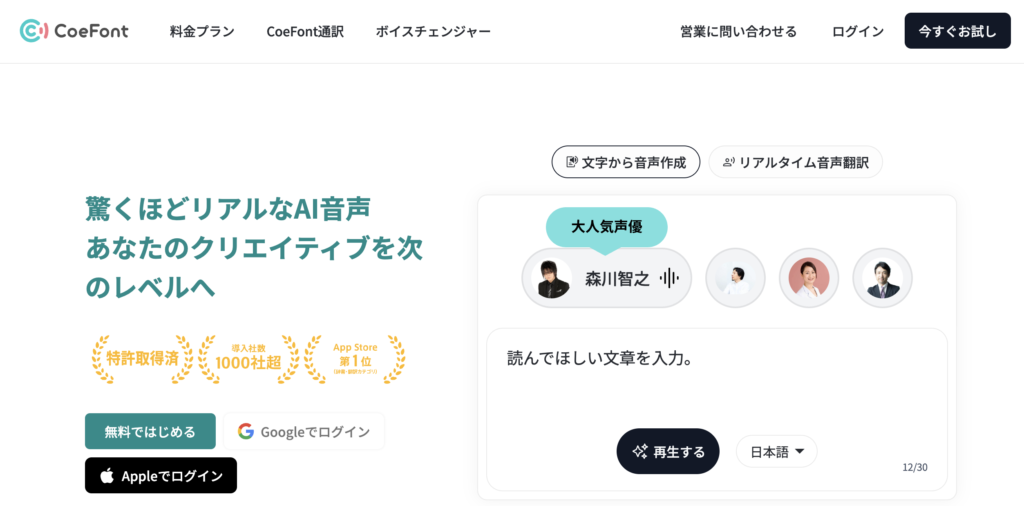The image size is (1024, 506).
Task: Choose the woman avatar on pink background
Action: pos(809,278)
